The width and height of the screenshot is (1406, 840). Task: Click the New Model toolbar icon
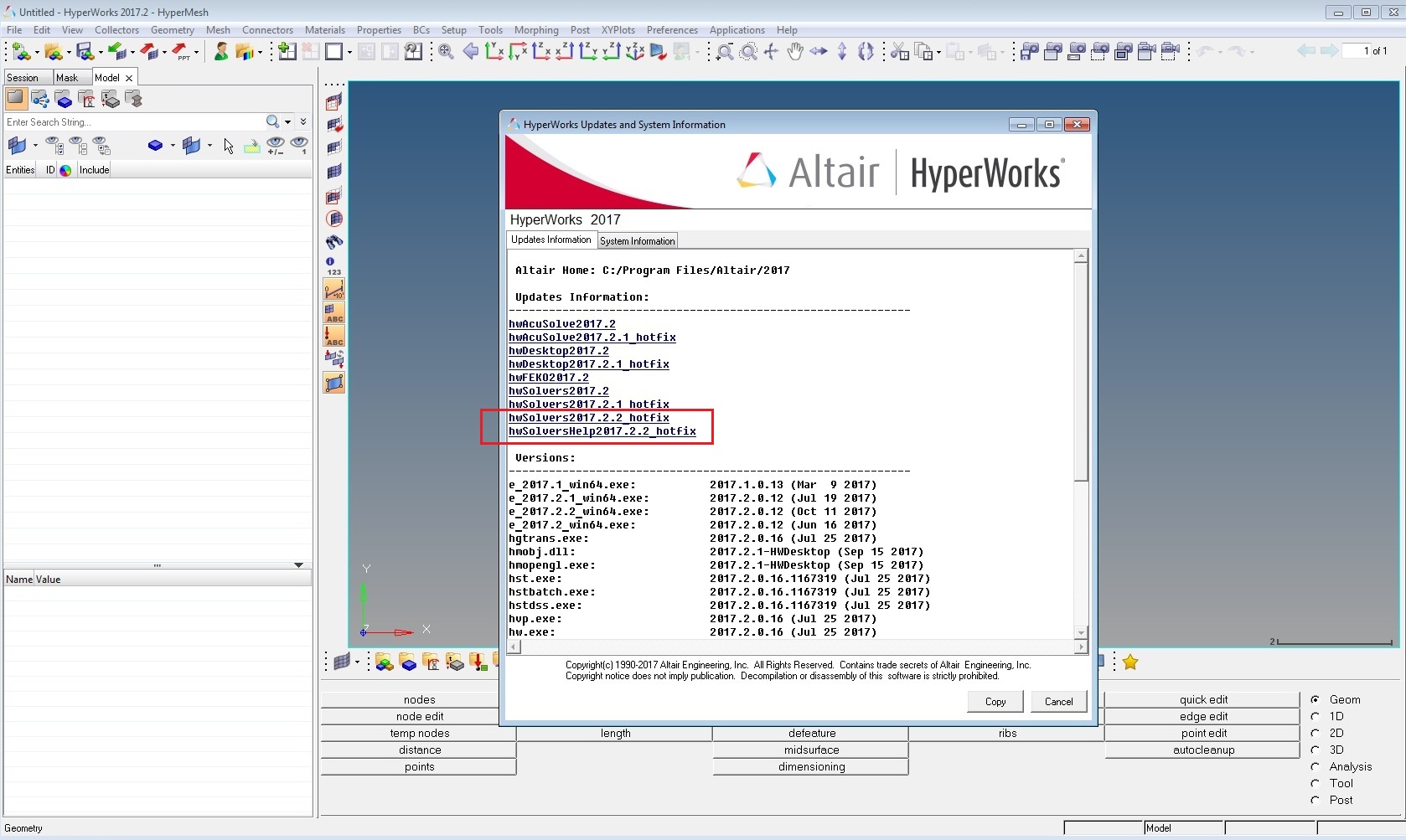coord(21,52)
